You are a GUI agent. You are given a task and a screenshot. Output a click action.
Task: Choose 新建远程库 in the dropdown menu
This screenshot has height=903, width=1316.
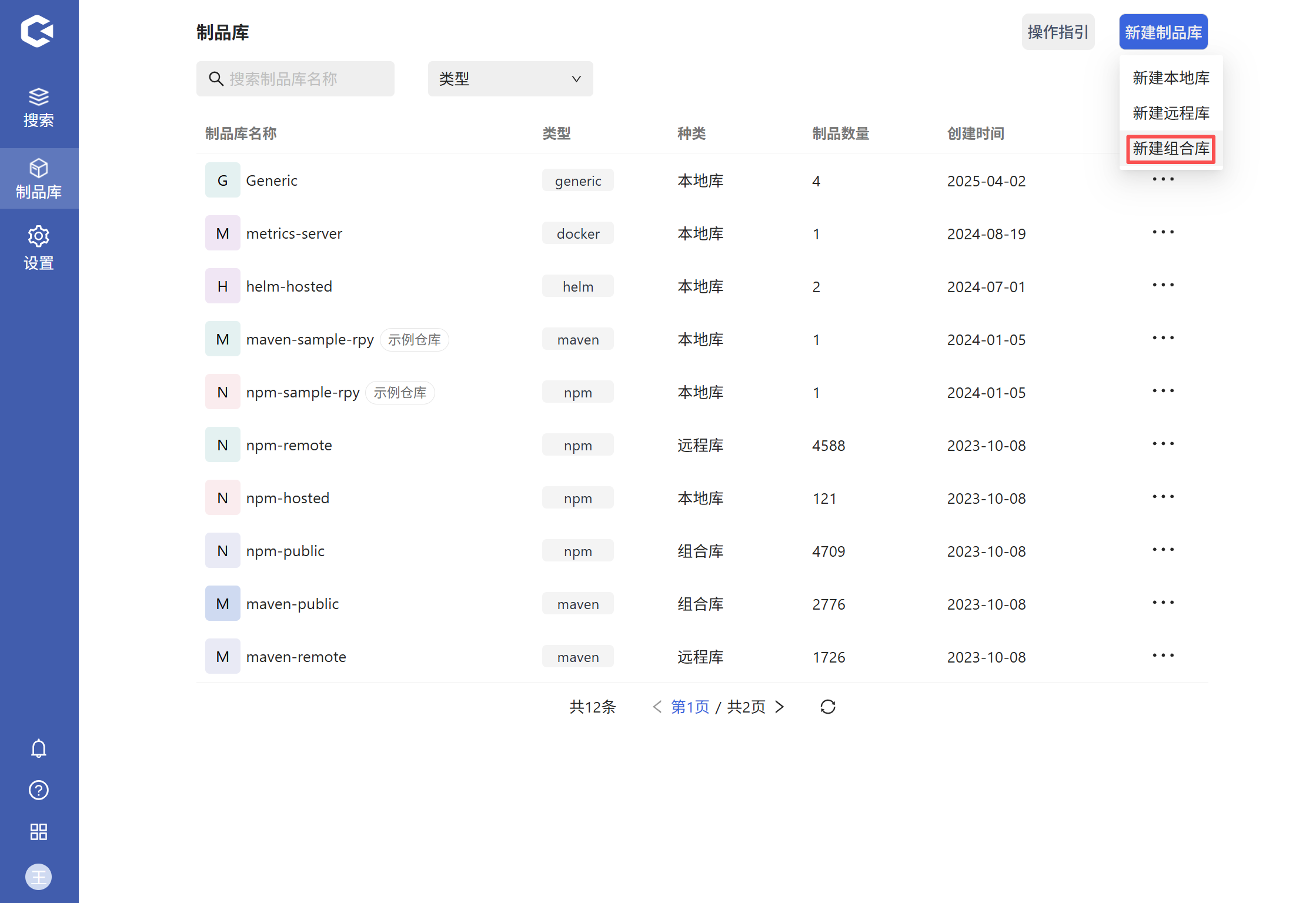pyautogui.click(x=1171, y=113)
